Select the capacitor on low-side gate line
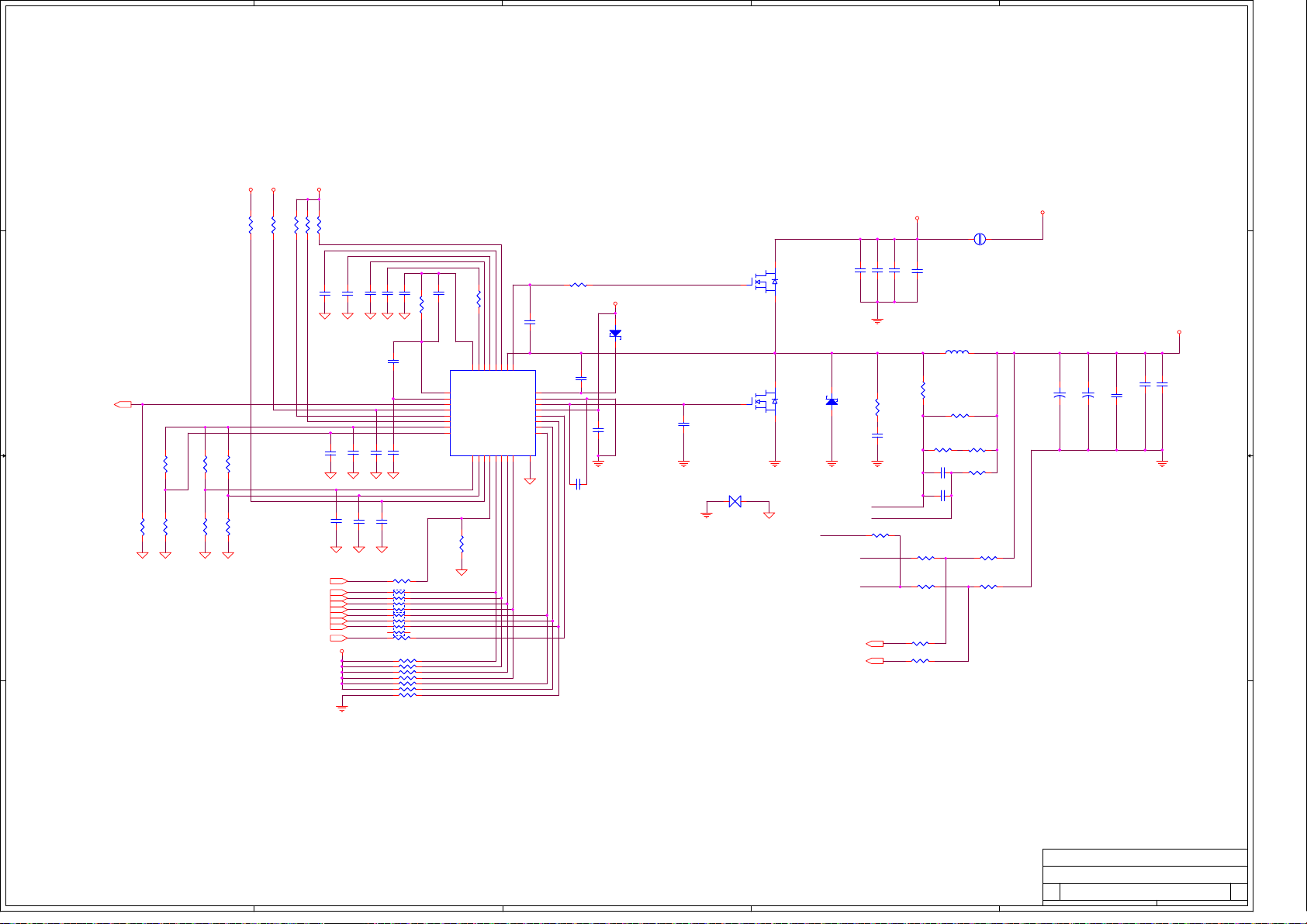The height and width of the screenshot is (924, 1307). (x=683, y=424)
